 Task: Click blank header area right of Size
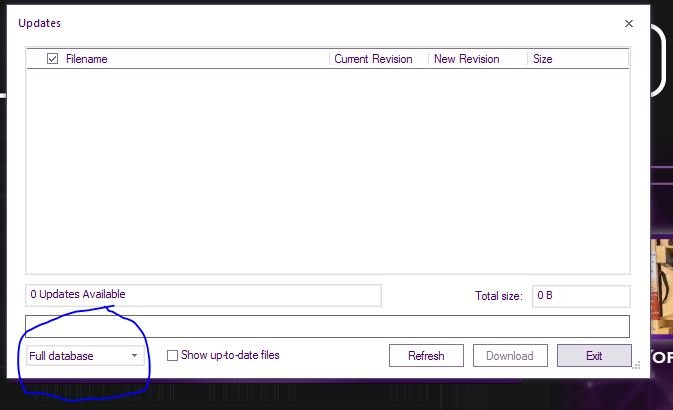592,59
